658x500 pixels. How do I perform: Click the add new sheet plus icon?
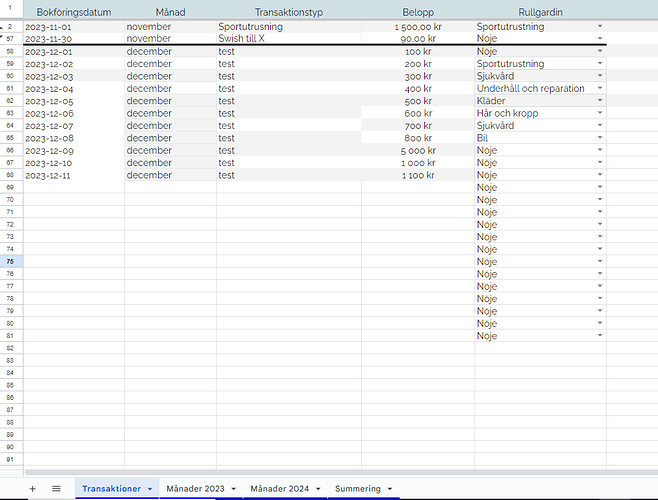(x=32, y=489)
